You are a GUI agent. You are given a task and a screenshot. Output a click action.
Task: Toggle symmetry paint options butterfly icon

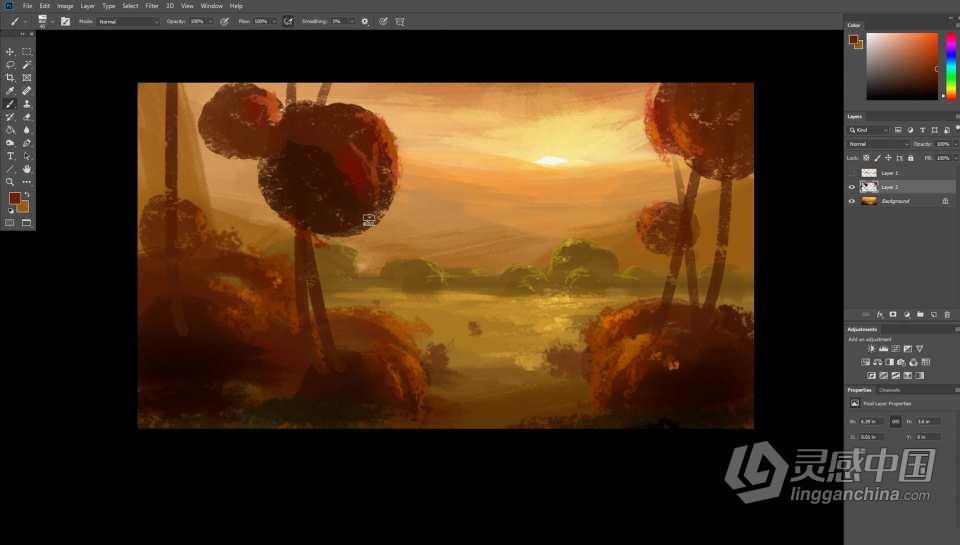(400, 21)
